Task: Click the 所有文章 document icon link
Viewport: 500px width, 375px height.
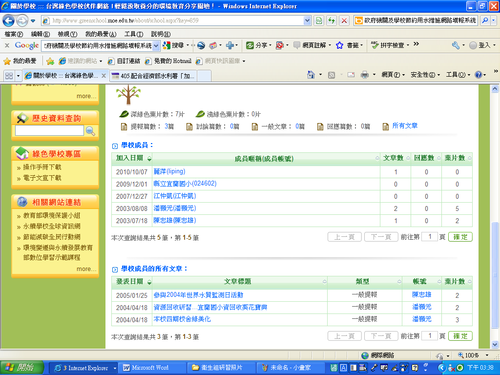Action: coord(386,127)
